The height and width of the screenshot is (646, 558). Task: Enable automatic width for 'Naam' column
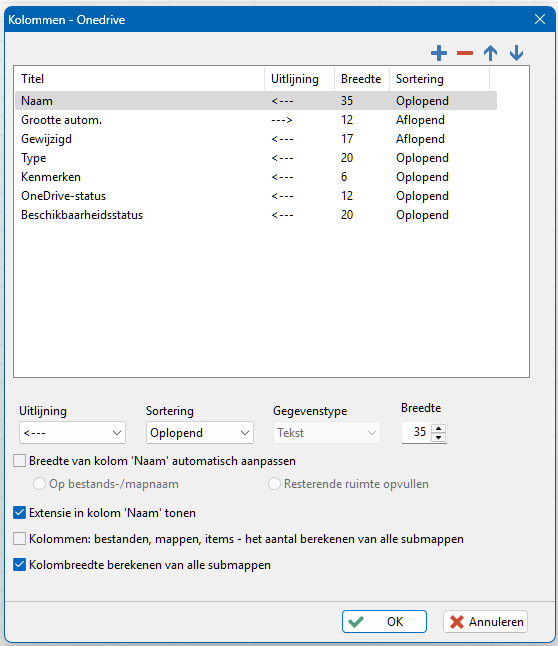click(x=19, y=461)
